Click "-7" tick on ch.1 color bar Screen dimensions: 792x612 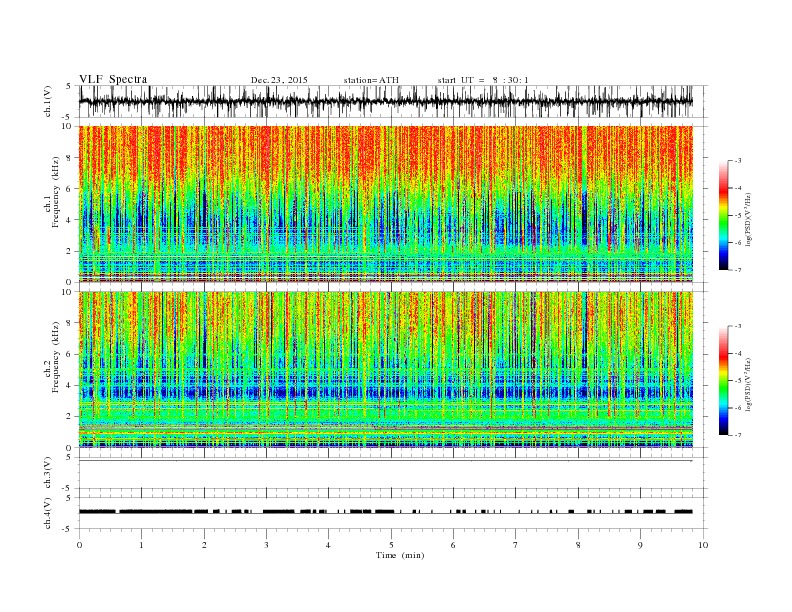click(x=738, y=270)
